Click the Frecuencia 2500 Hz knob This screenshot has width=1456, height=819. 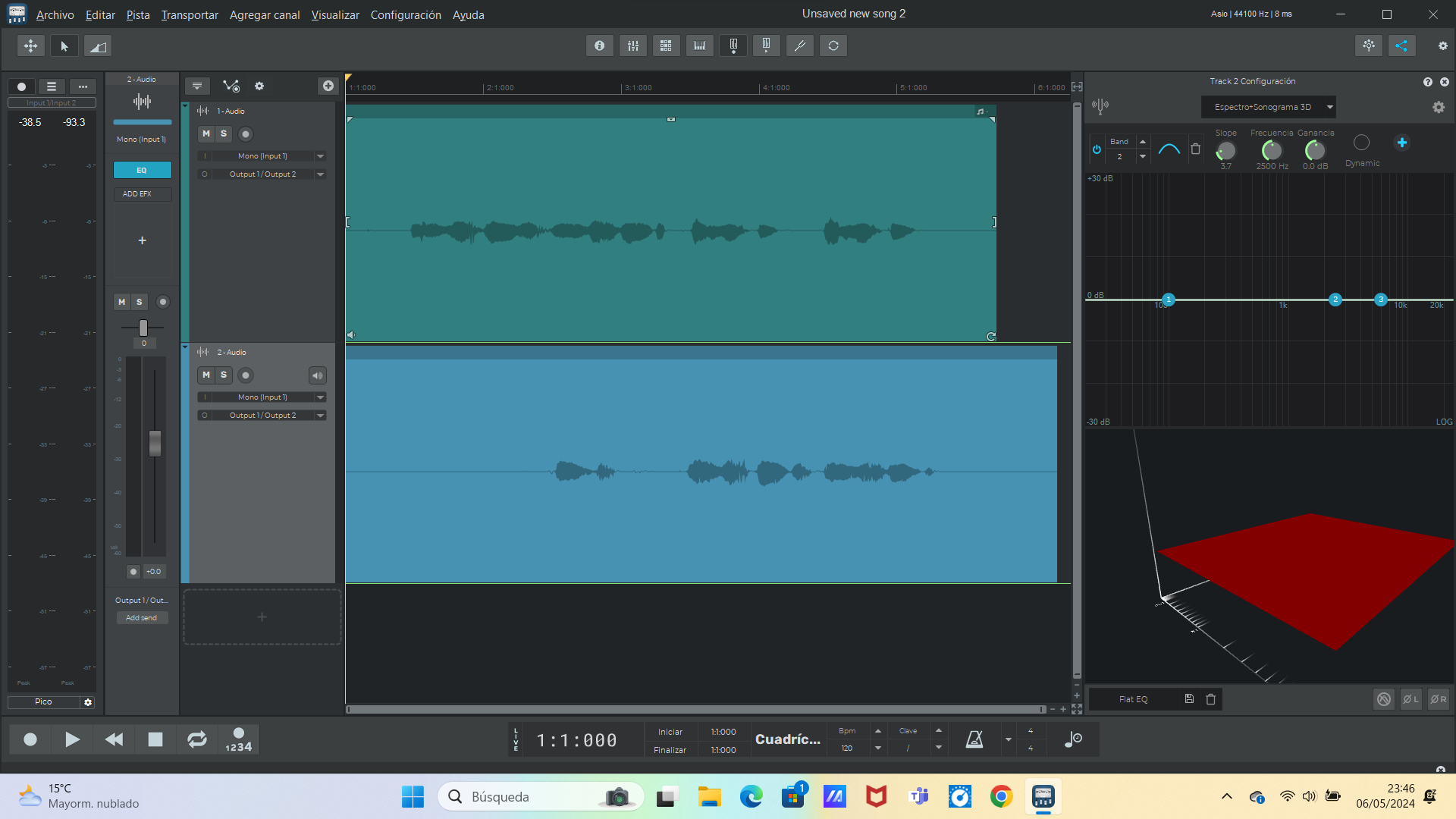point(1272,151)
